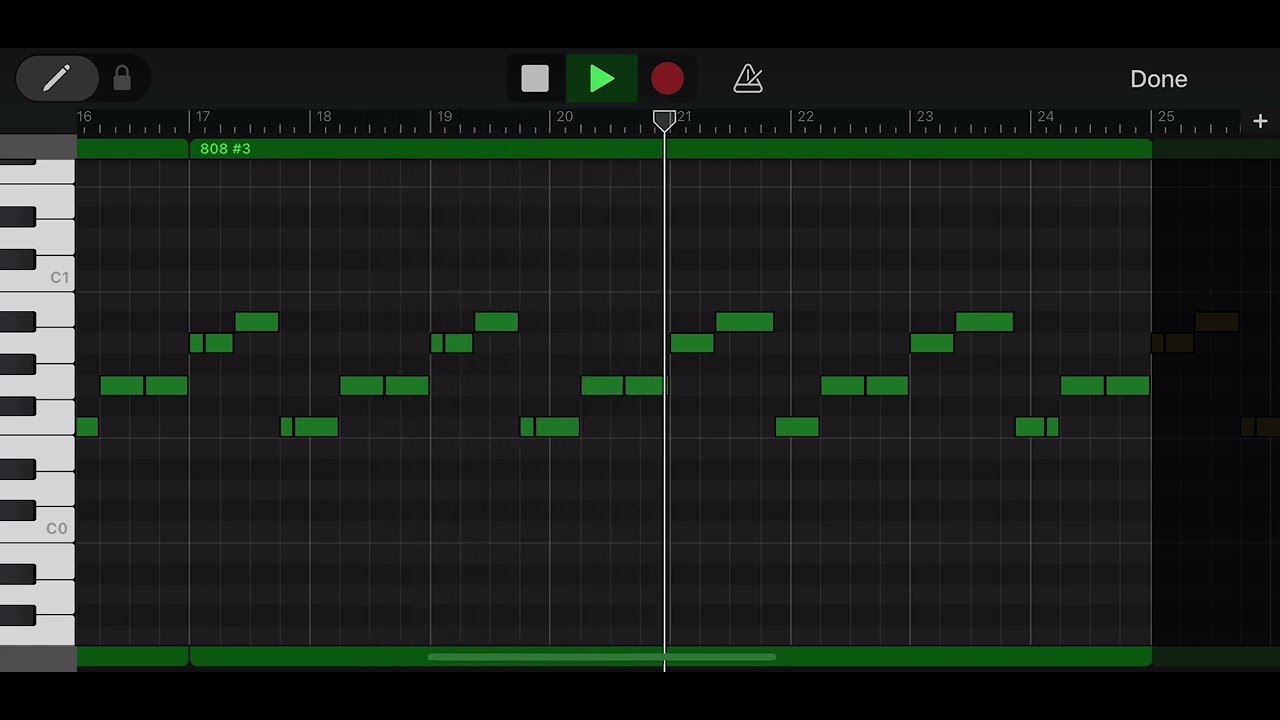1280x720 pixels.
Task: Tap bar 19 on the ruler
Action: 444,117
